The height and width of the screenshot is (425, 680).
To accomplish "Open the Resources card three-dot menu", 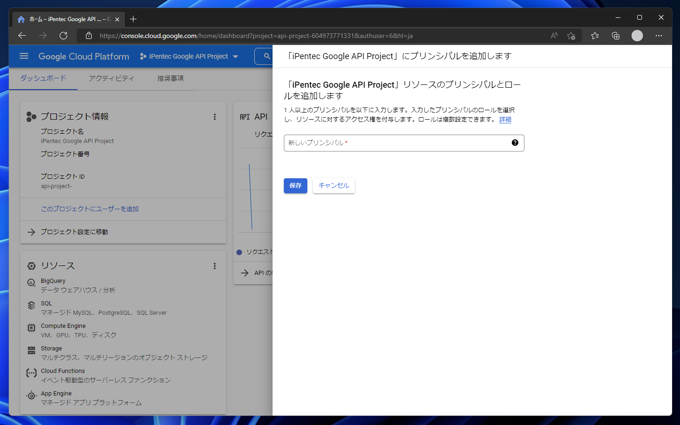I will pos(214,266).
